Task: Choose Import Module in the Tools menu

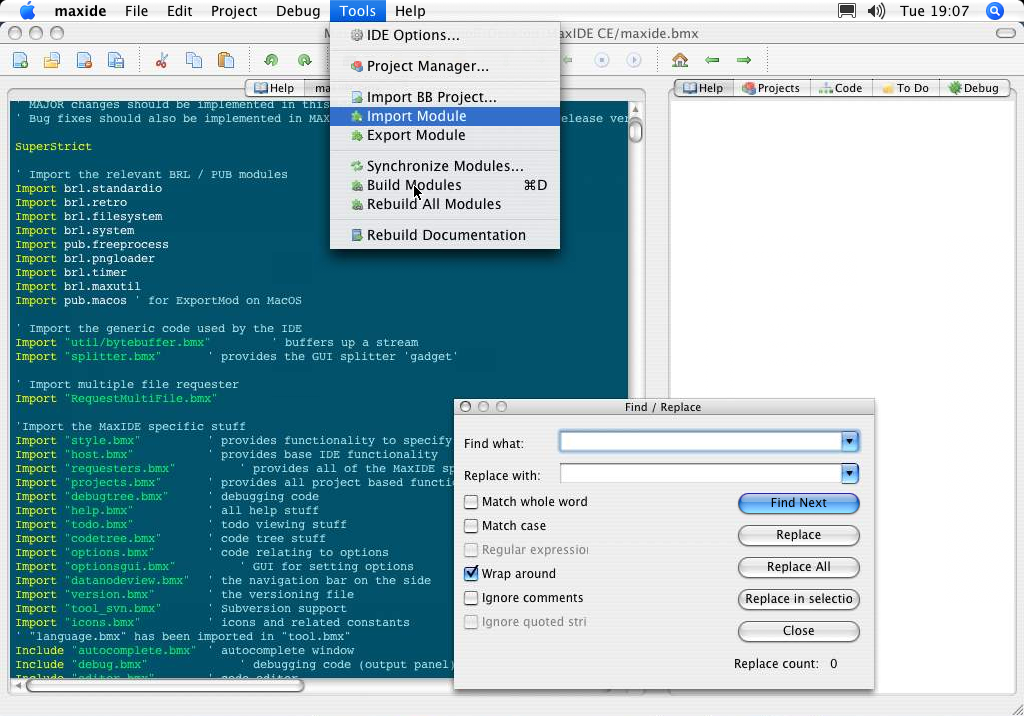Action: click(x=445, y=116)
